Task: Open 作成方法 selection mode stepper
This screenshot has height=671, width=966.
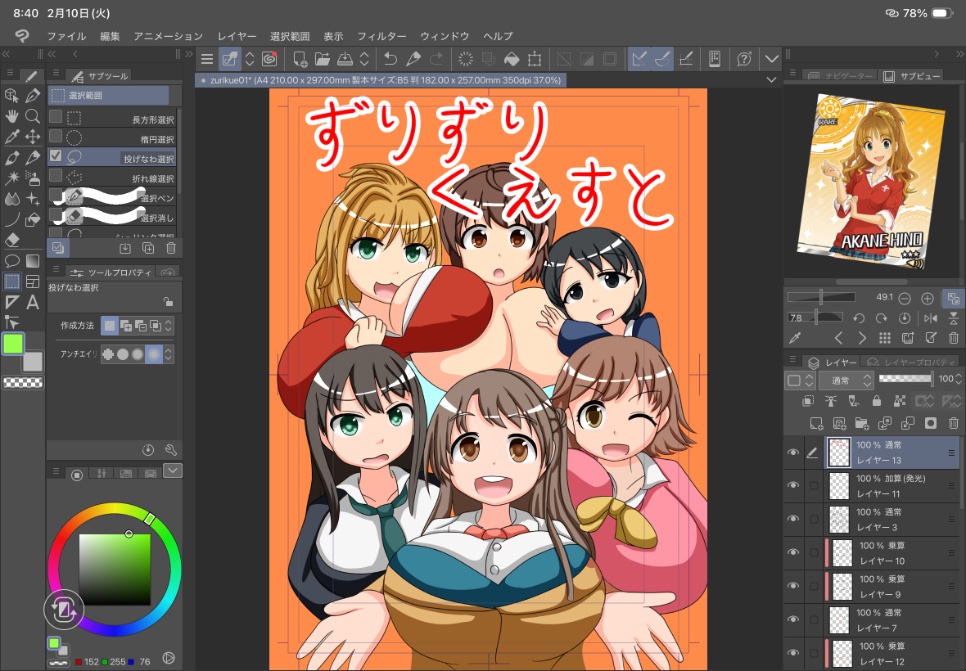Action: [168, 325]
